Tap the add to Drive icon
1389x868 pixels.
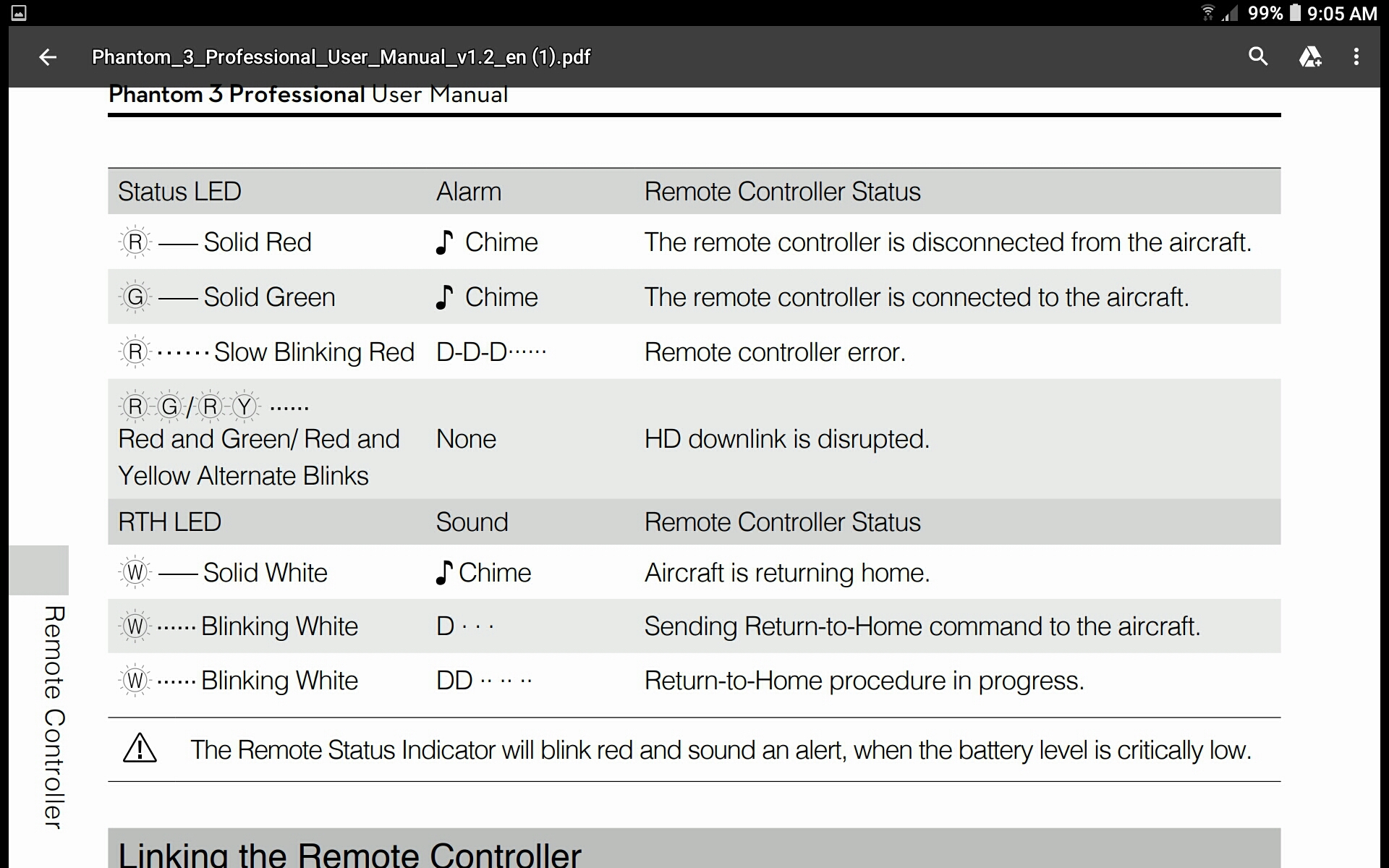pos(1310,56)
